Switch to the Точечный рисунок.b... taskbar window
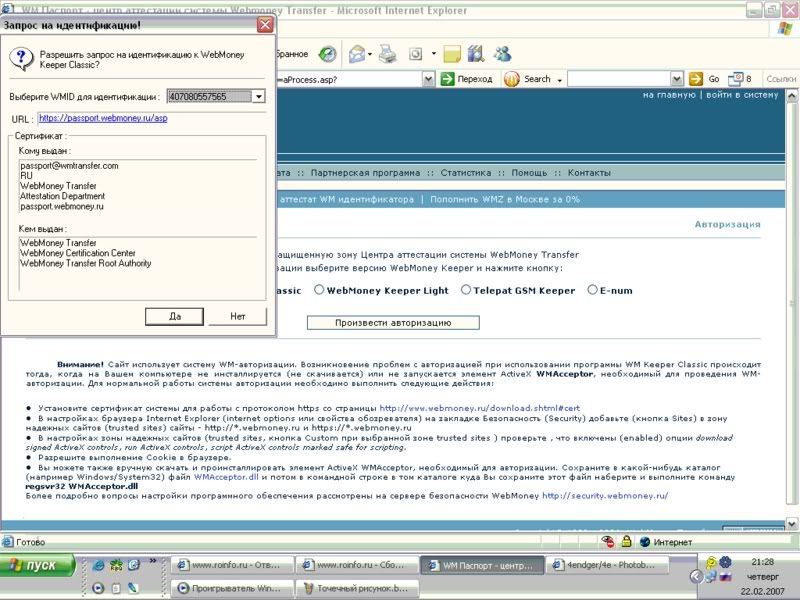Viewport: 800px width, 600px height. [x=358, y=588]
